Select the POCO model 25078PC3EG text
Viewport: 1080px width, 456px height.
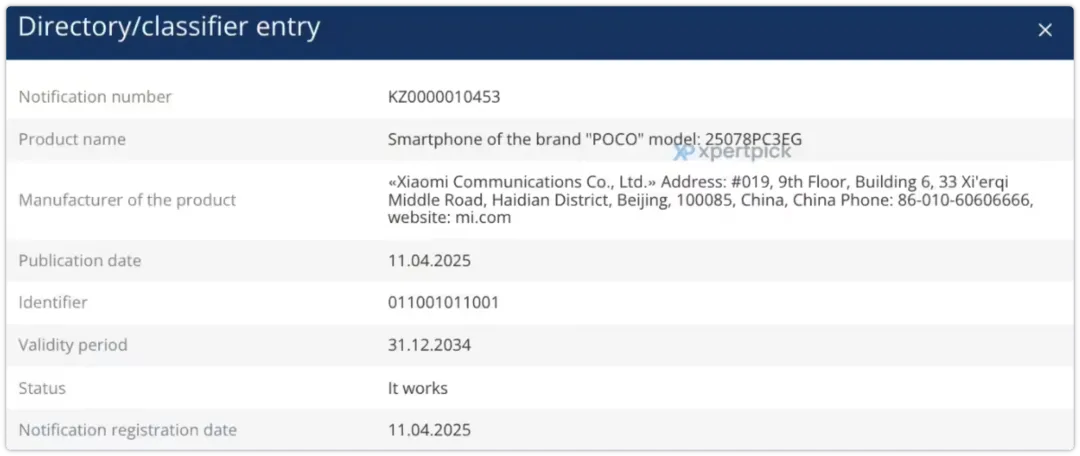coord(594,139)
